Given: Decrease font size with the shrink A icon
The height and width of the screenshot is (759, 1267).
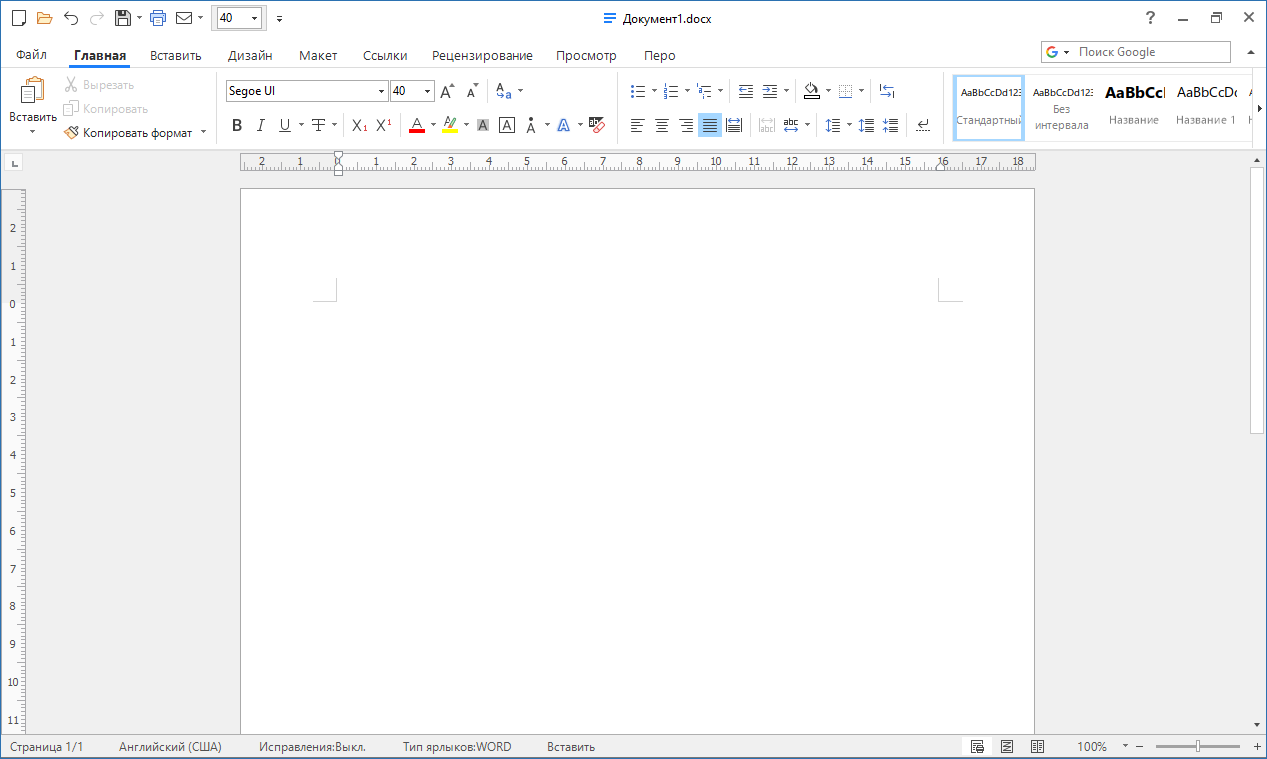Looking at the screenshot, I should pyautogui.click(x=473, y=91).
